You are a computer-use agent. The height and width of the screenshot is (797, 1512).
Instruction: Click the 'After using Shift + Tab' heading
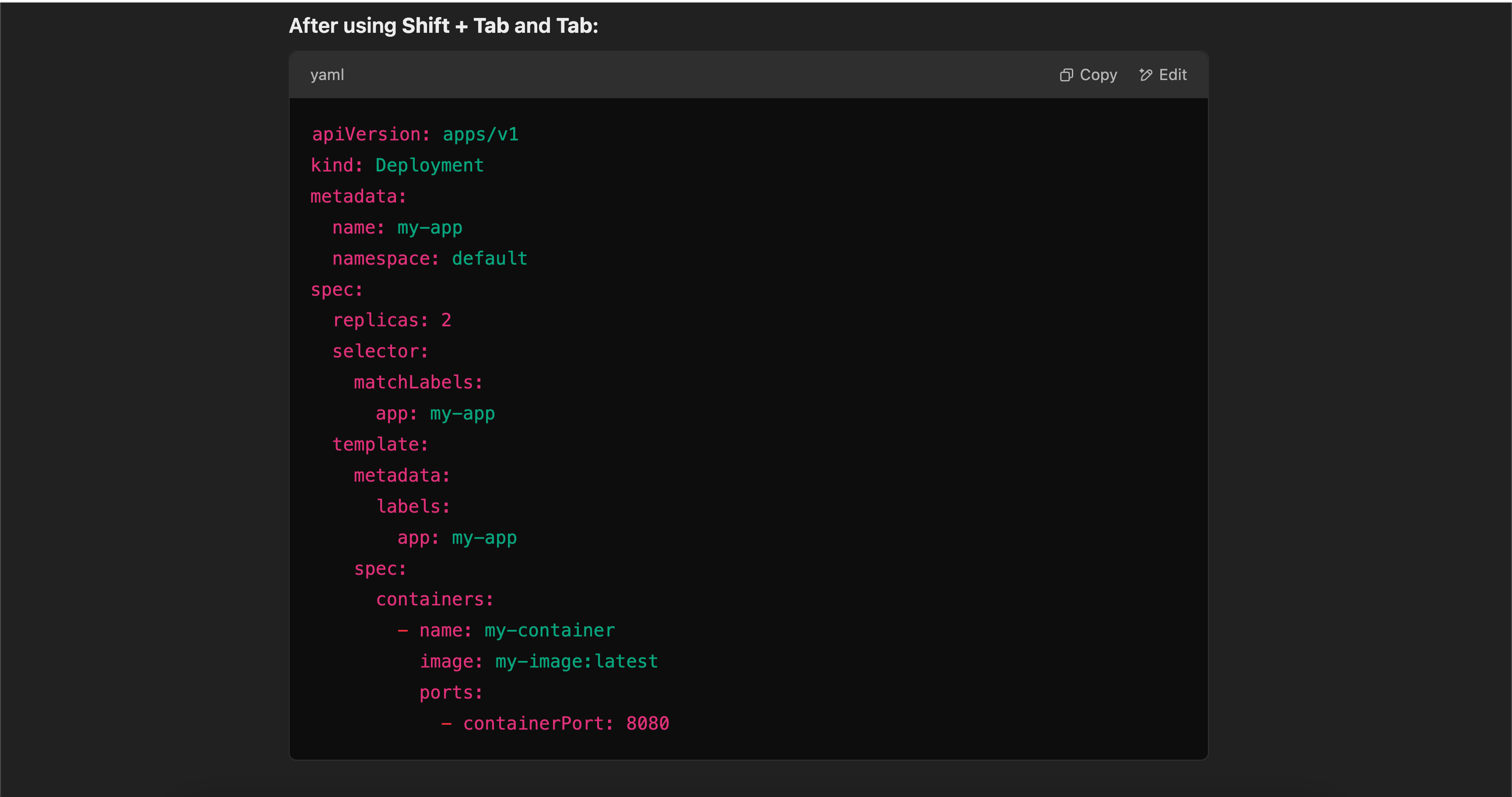[x=443, y=26]
